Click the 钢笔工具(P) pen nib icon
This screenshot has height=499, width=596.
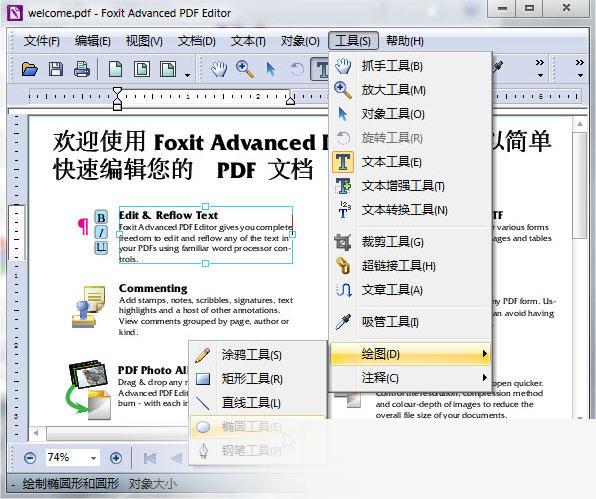tap(203, 451)
